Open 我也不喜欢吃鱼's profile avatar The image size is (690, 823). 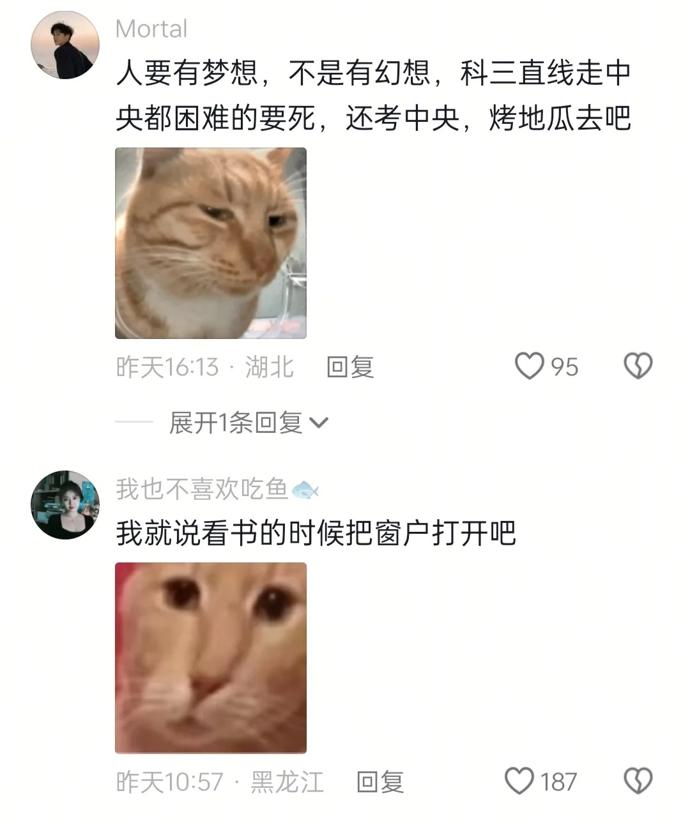pyautogui.click(x=65, y=505)
